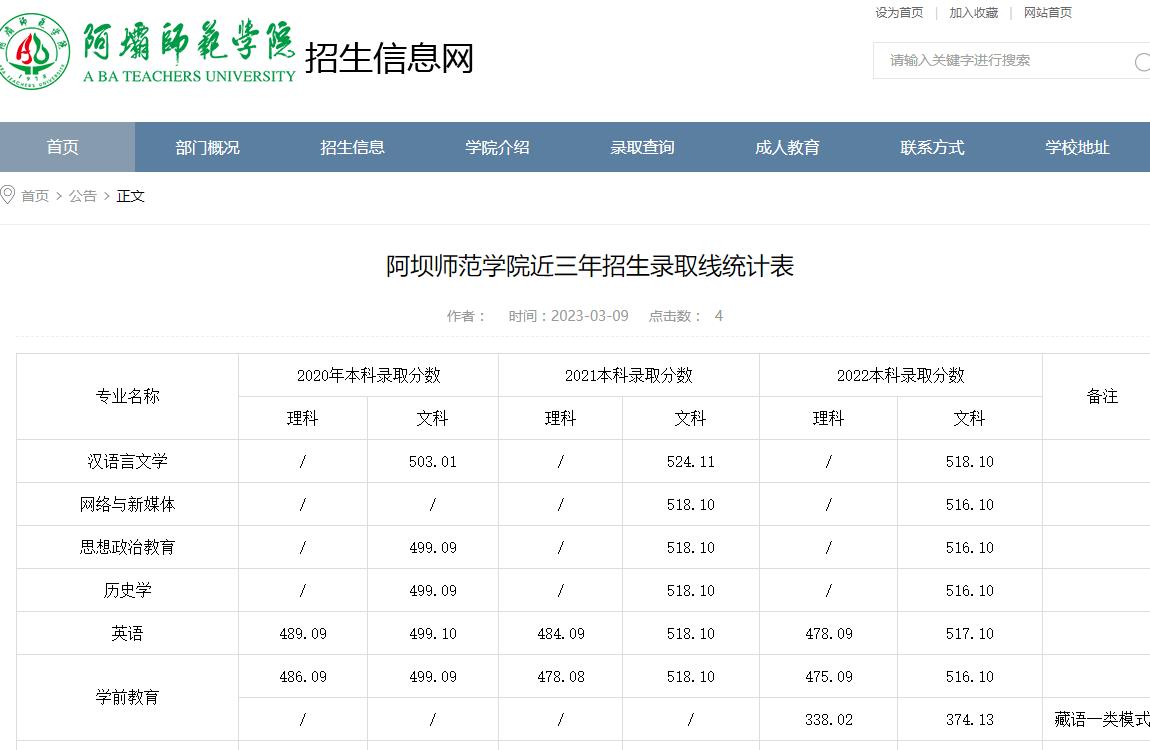Click the 475.09 score in 学前教育 row

point(829,677)
